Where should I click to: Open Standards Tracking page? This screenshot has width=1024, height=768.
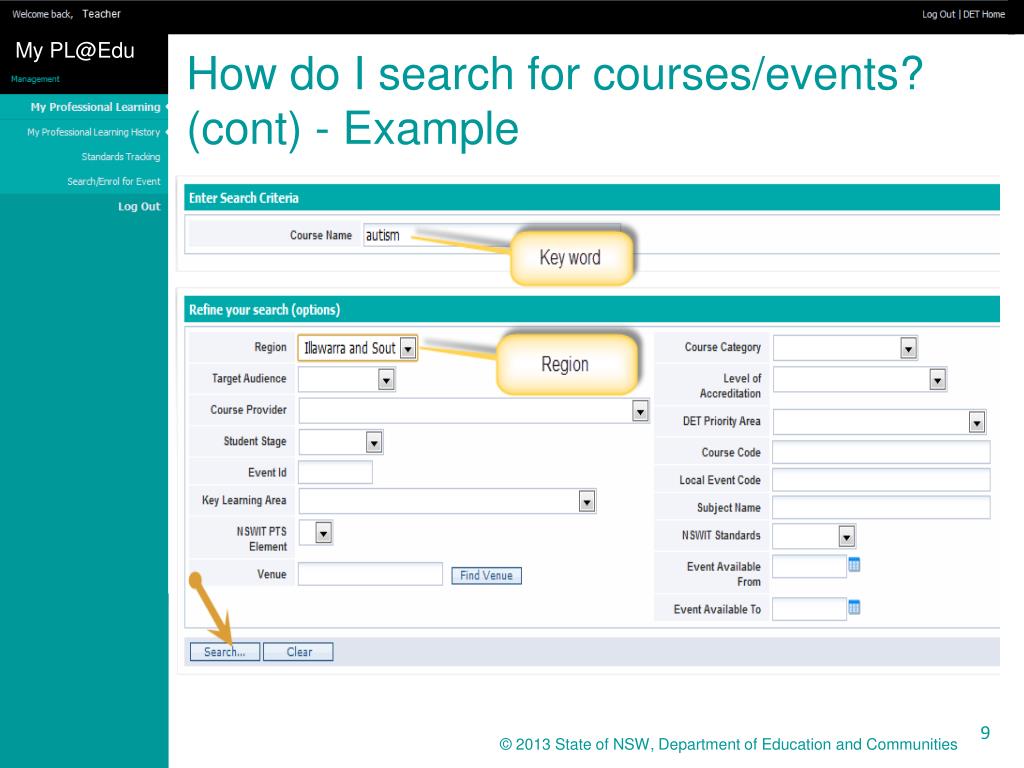(x=121, y=157)
